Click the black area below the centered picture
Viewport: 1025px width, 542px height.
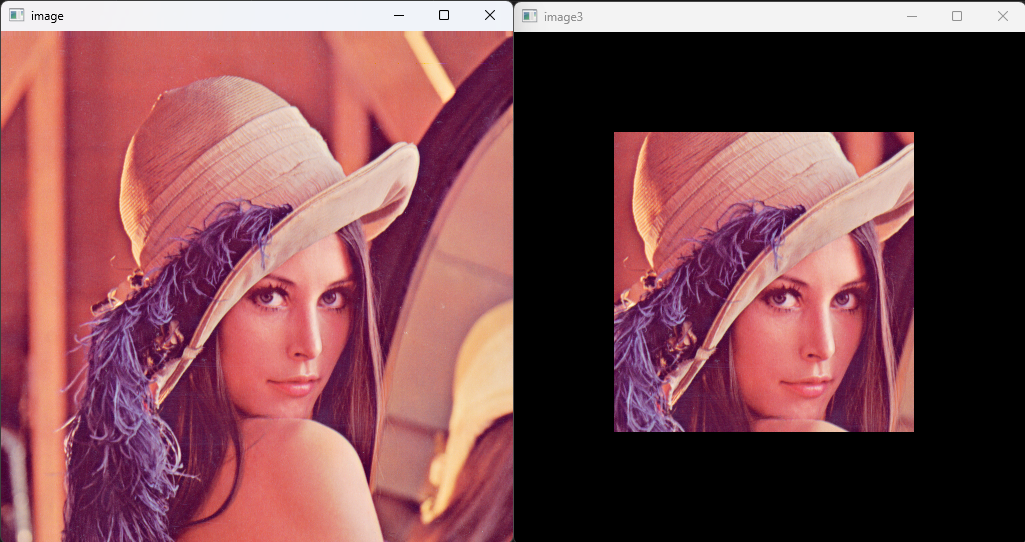click(763, 487)
